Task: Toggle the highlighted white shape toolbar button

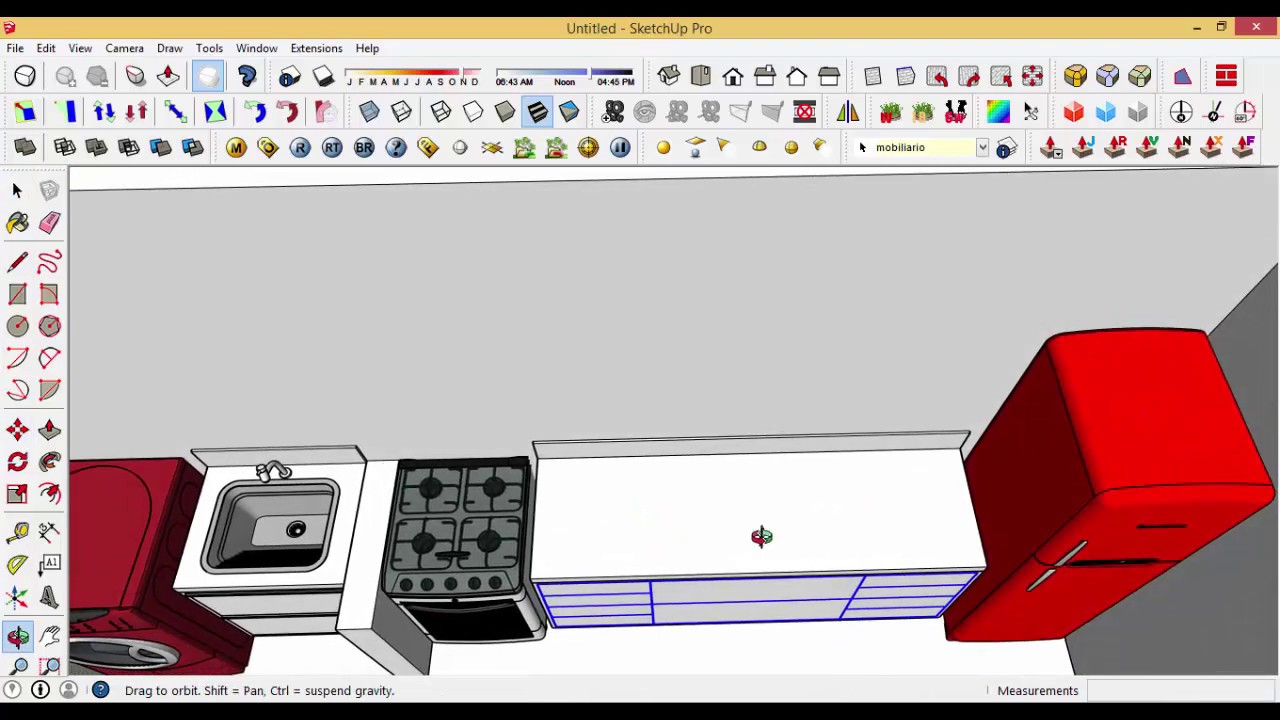Action: (207, 76)
